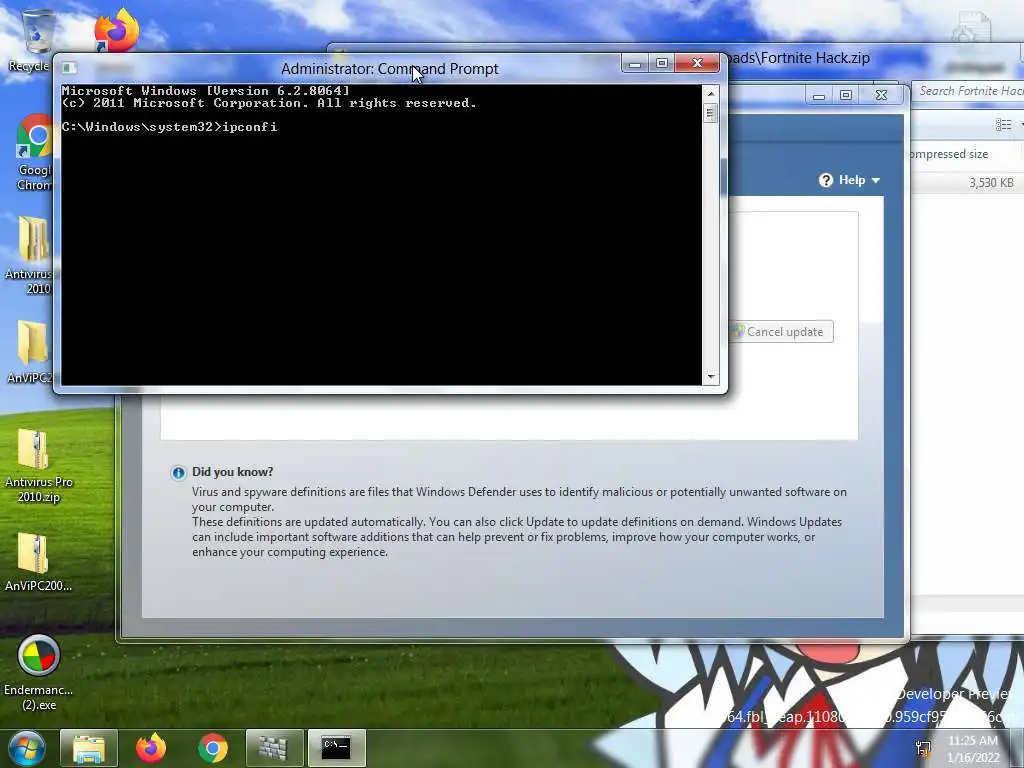Click the Did you know info icon
Image resolution: width=1024 pixels, height=768 pixels.
pos(178,473)
